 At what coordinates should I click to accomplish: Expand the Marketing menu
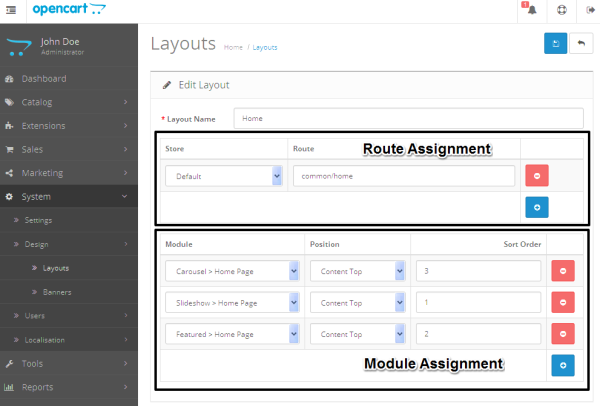69,173
